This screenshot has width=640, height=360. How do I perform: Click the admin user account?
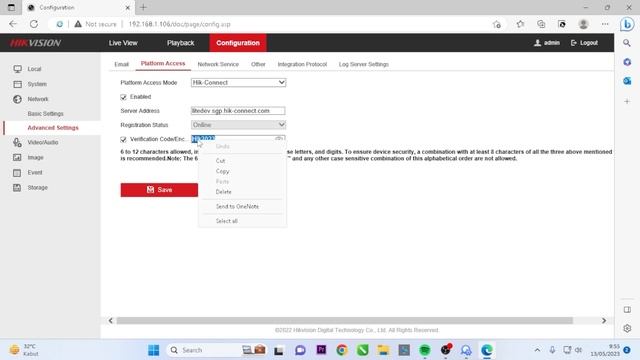tap(547, 43)
